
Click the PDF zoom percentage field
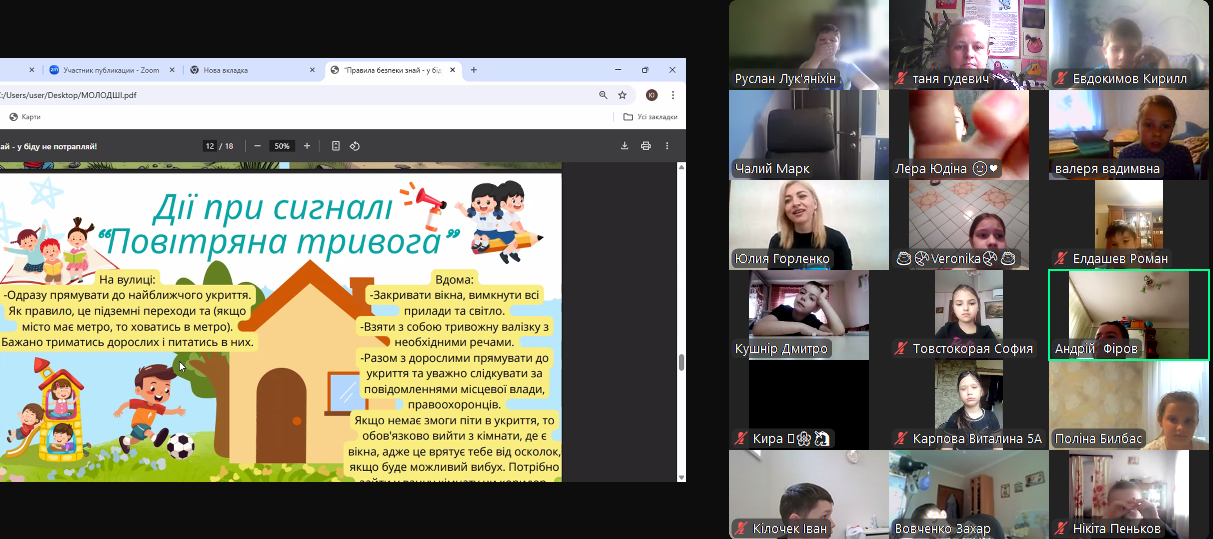(x=282, y=146)
